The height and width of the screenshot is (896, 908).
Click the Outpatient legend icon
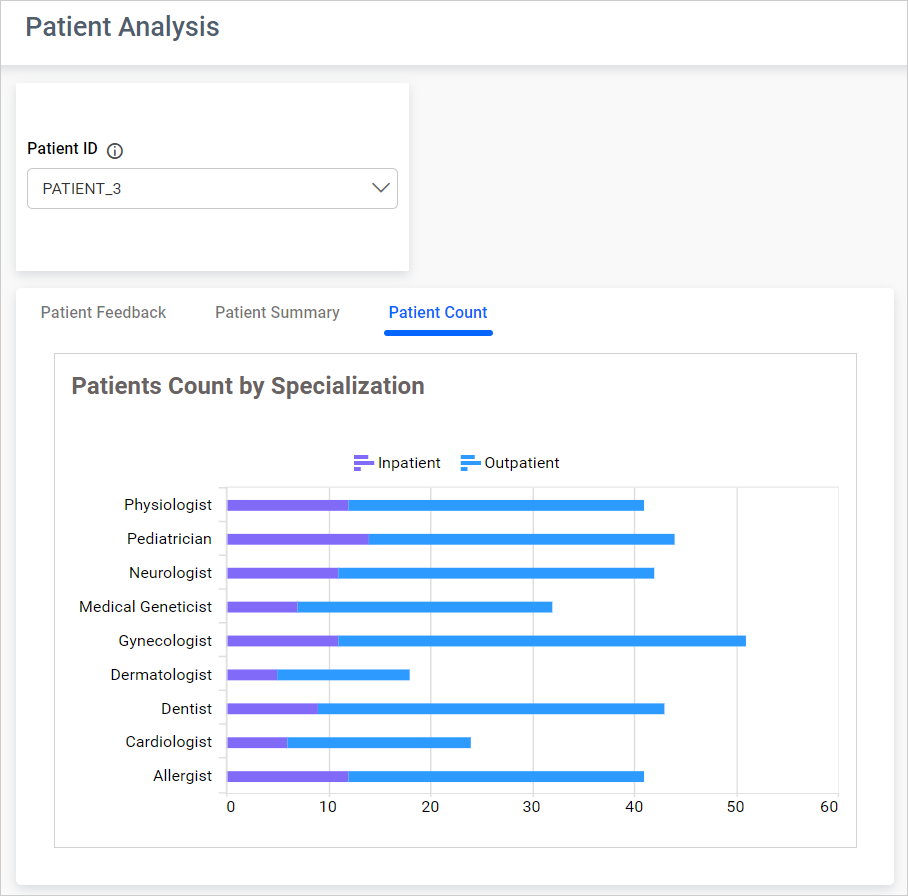470,463
